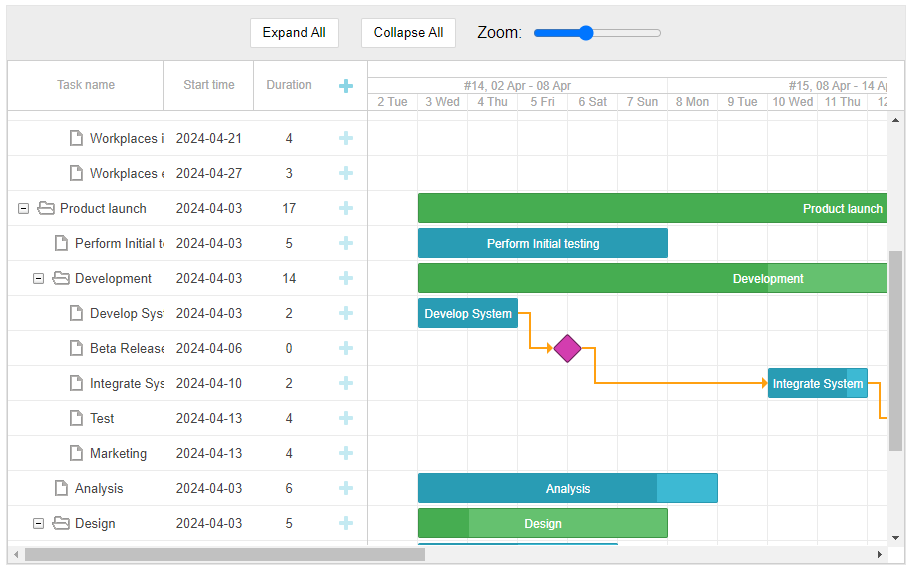Click the plus icon in the Beta Release row
Viewport: 913px width, 570px height.
pos(346,348)
